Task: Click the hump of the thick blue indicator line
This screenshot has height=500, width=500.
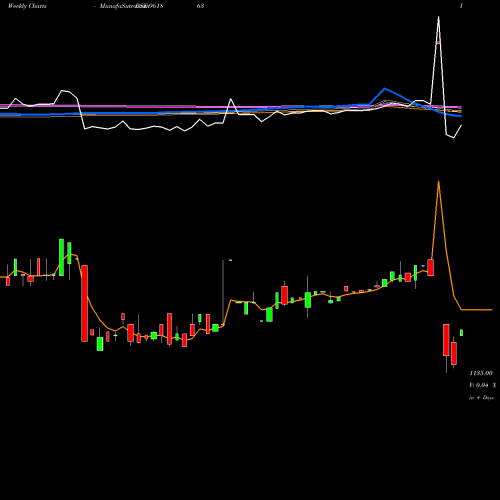Action: pyautogui.click(x=385, y=89)
